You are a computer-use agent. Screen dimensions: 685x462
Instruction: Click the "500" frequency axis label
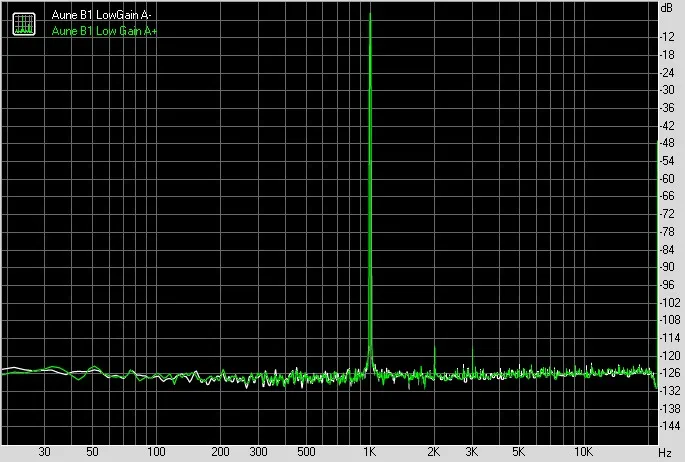point(306,452)
